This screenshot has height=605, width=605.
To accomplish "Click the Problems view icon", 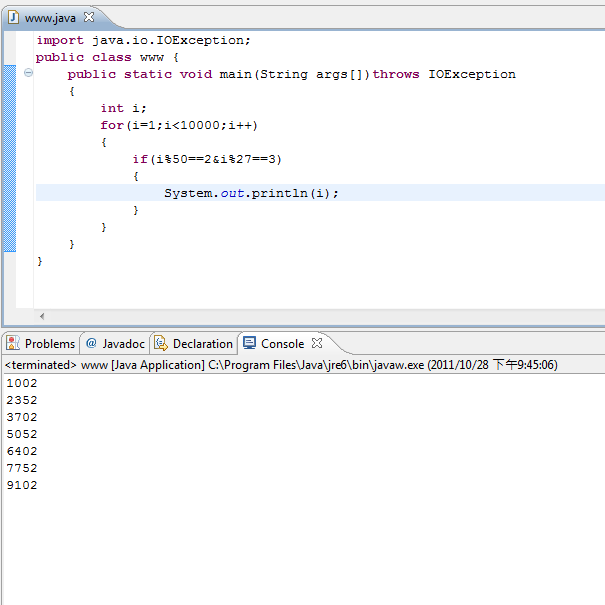I will (x=13, y=343).
